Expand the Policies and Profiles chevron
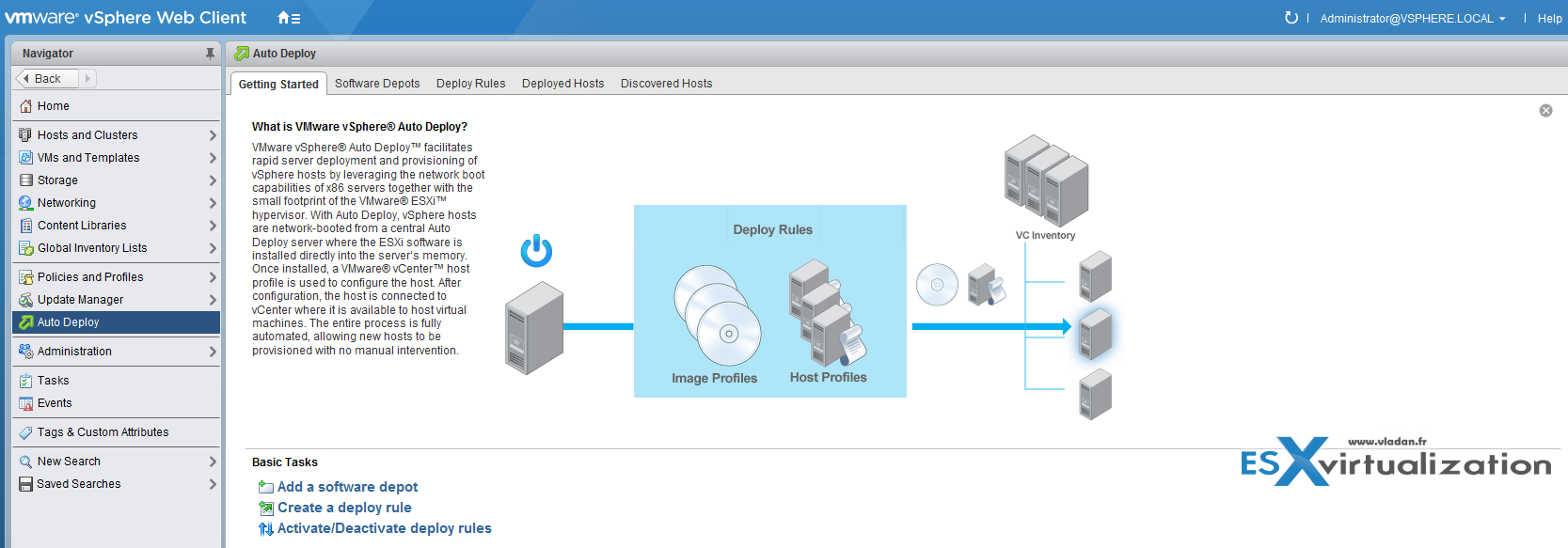The width and height of the screenshot is (1568, 548). (213, 277)
